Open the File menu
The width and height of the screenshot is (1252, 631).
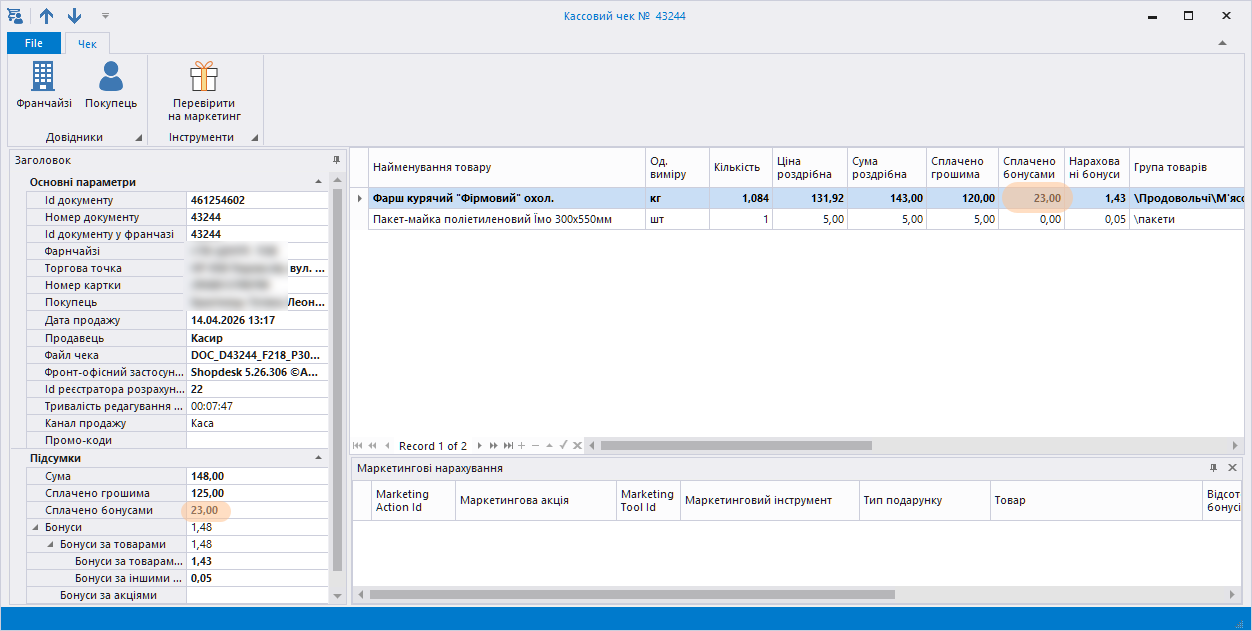[34, 43]
